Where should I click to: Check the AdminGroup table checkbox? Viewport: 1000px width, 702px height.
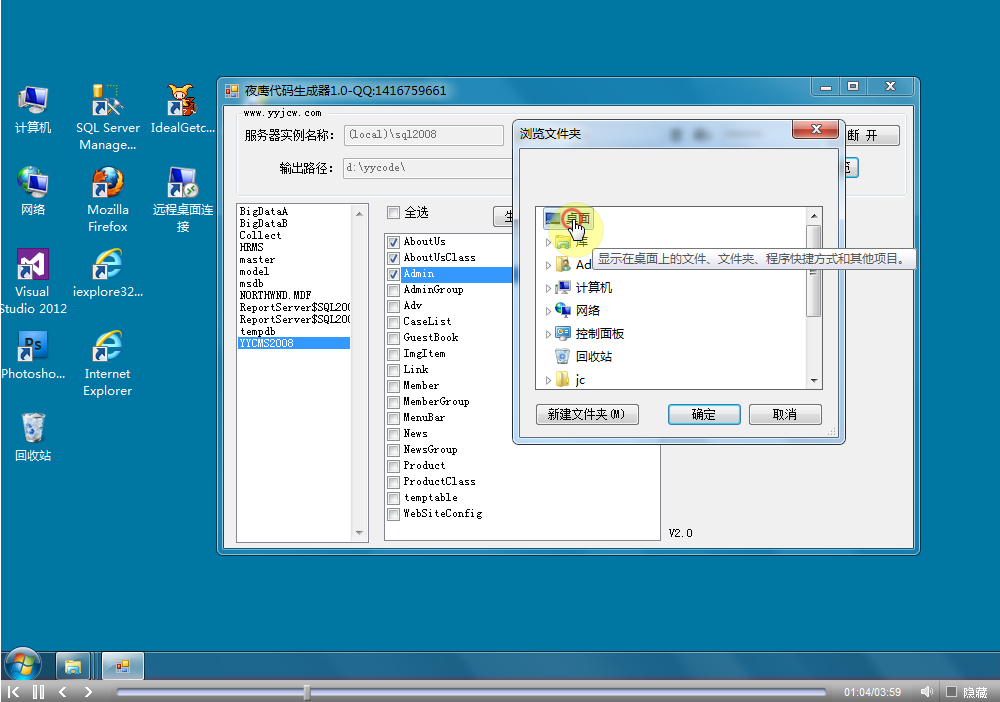coord(393,290)
